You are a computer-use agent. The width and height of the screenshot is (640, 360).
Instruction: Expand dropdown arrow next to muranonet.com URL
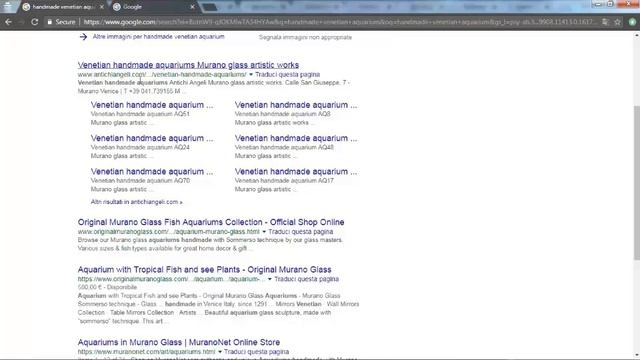point(220,351)
